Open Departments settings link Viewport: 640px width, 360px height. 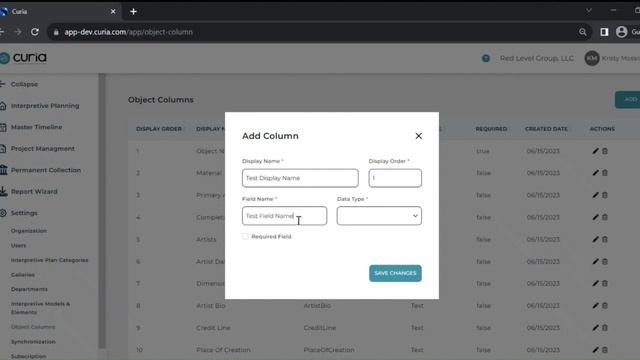[29, 289]
